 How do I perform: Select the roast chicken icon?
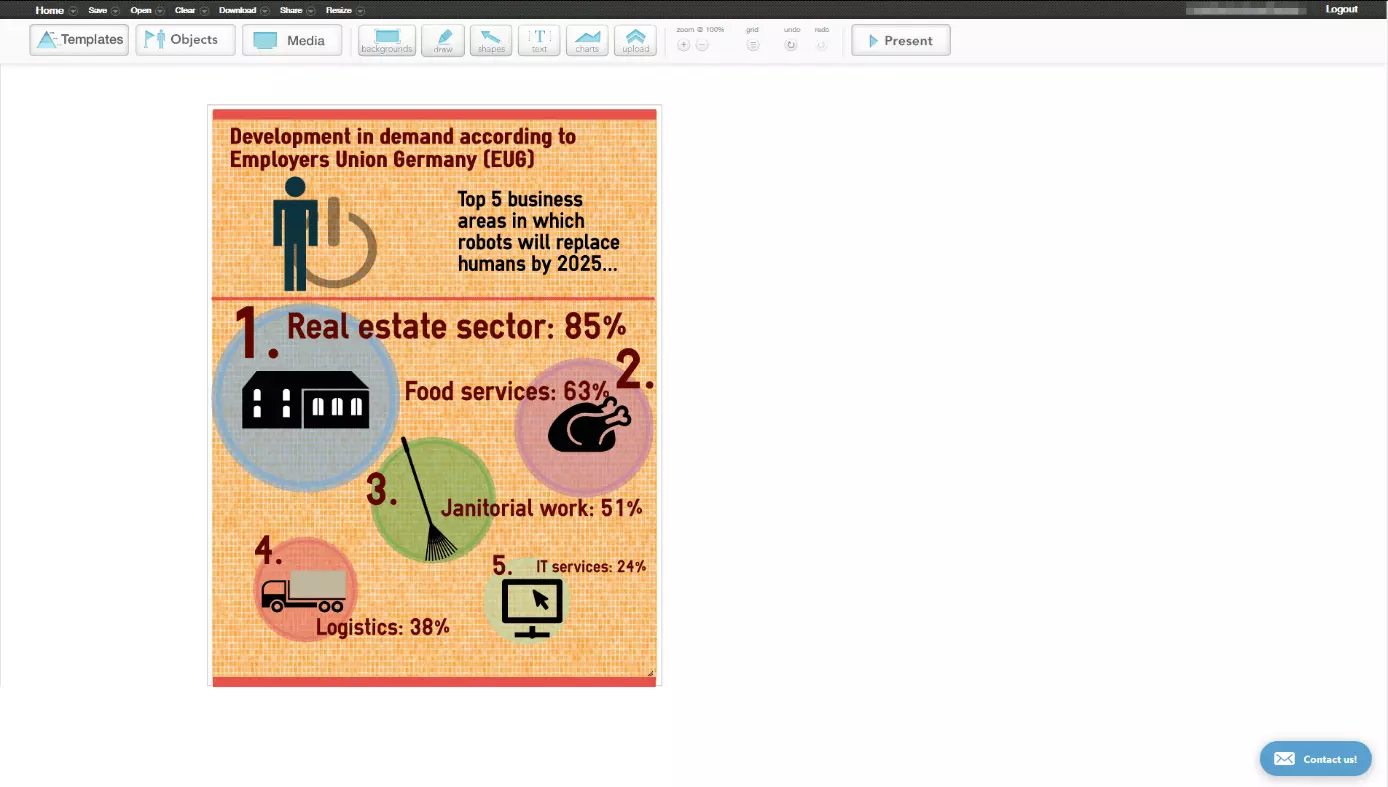[589, 424]
